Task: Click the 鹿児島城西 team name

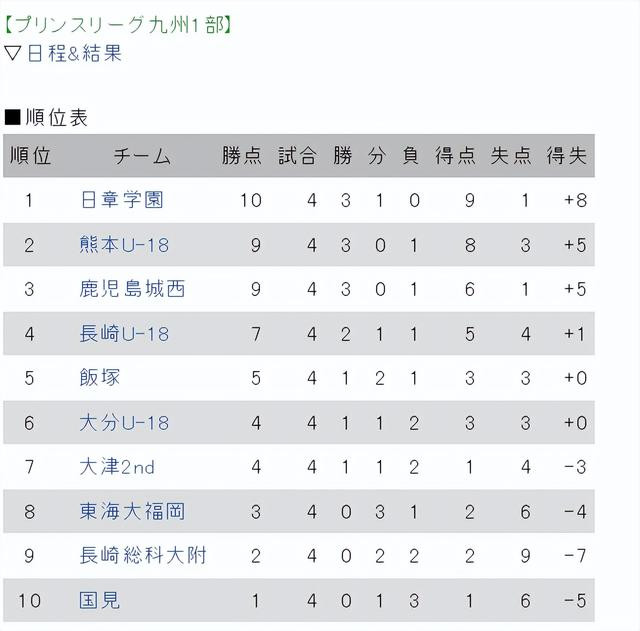Action: (x=132, y=289)
